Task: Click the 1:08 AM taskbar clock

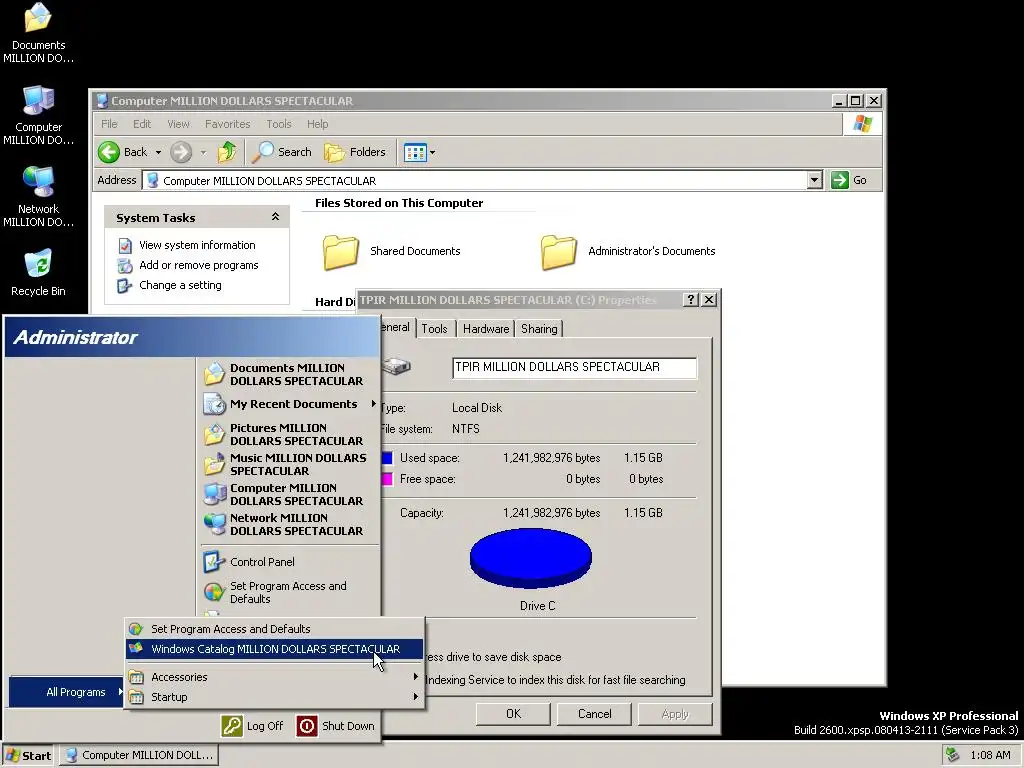Action: (x=990, y=756)
